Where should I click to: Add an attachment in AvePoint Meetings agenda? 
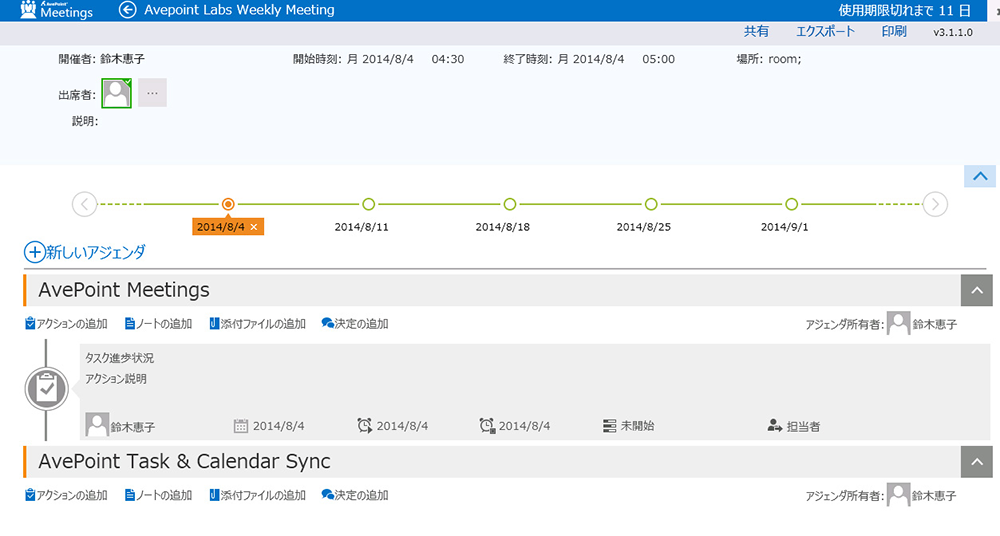click(258, 324)
